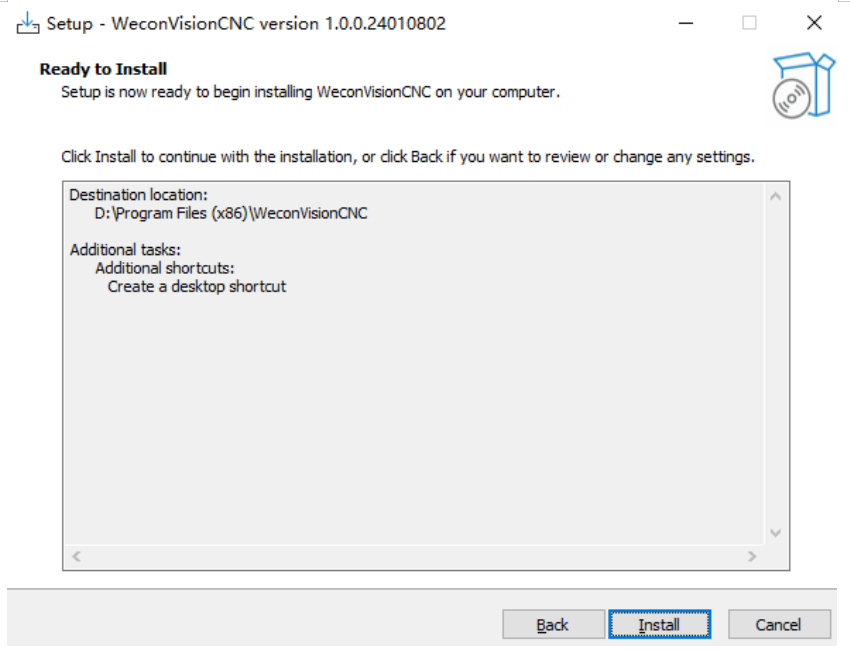Click the "Additional tasks:" line

[125, 250]
